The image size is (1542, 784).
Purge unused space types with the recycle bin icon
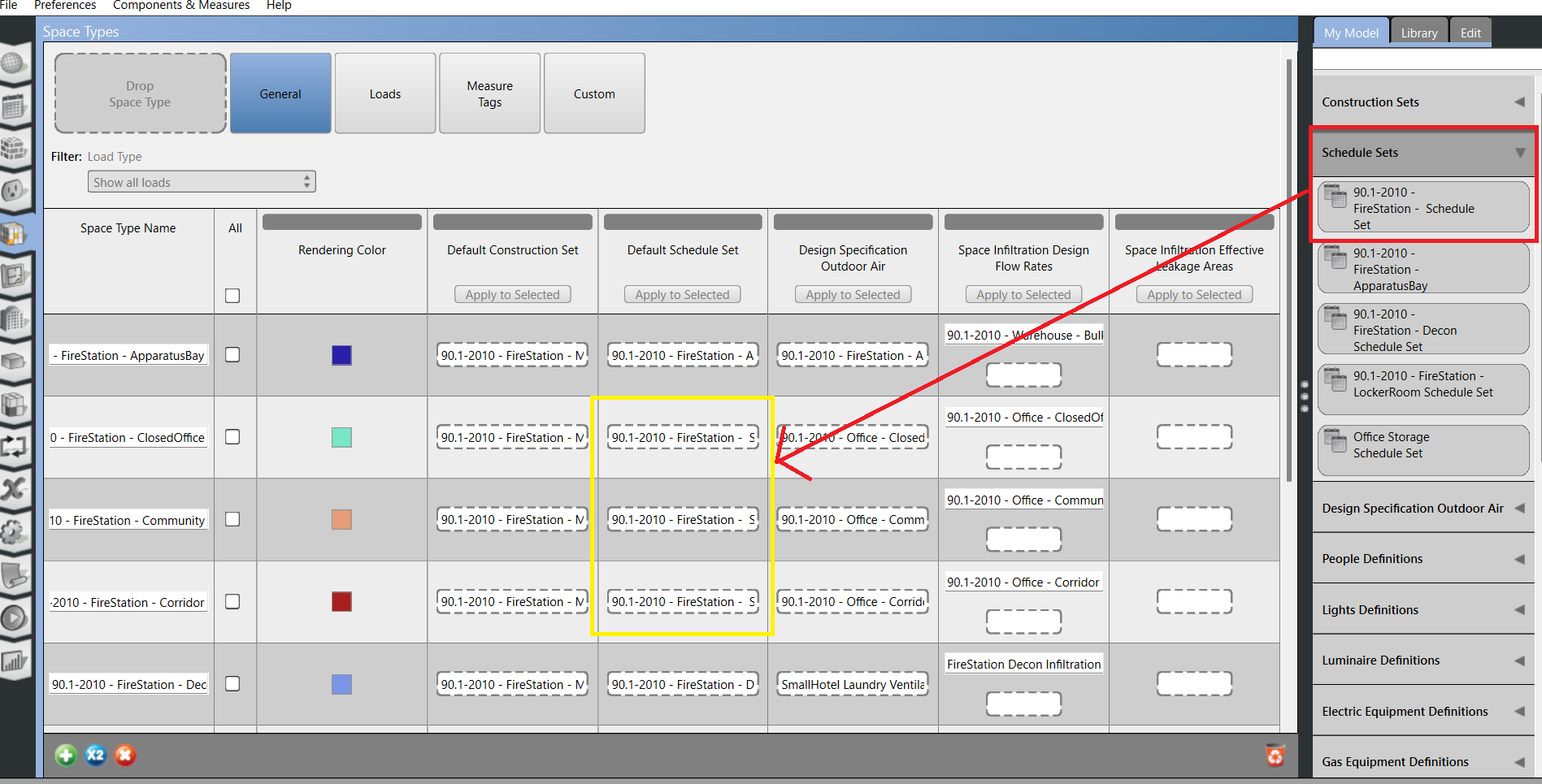(x=1275, y=756)
